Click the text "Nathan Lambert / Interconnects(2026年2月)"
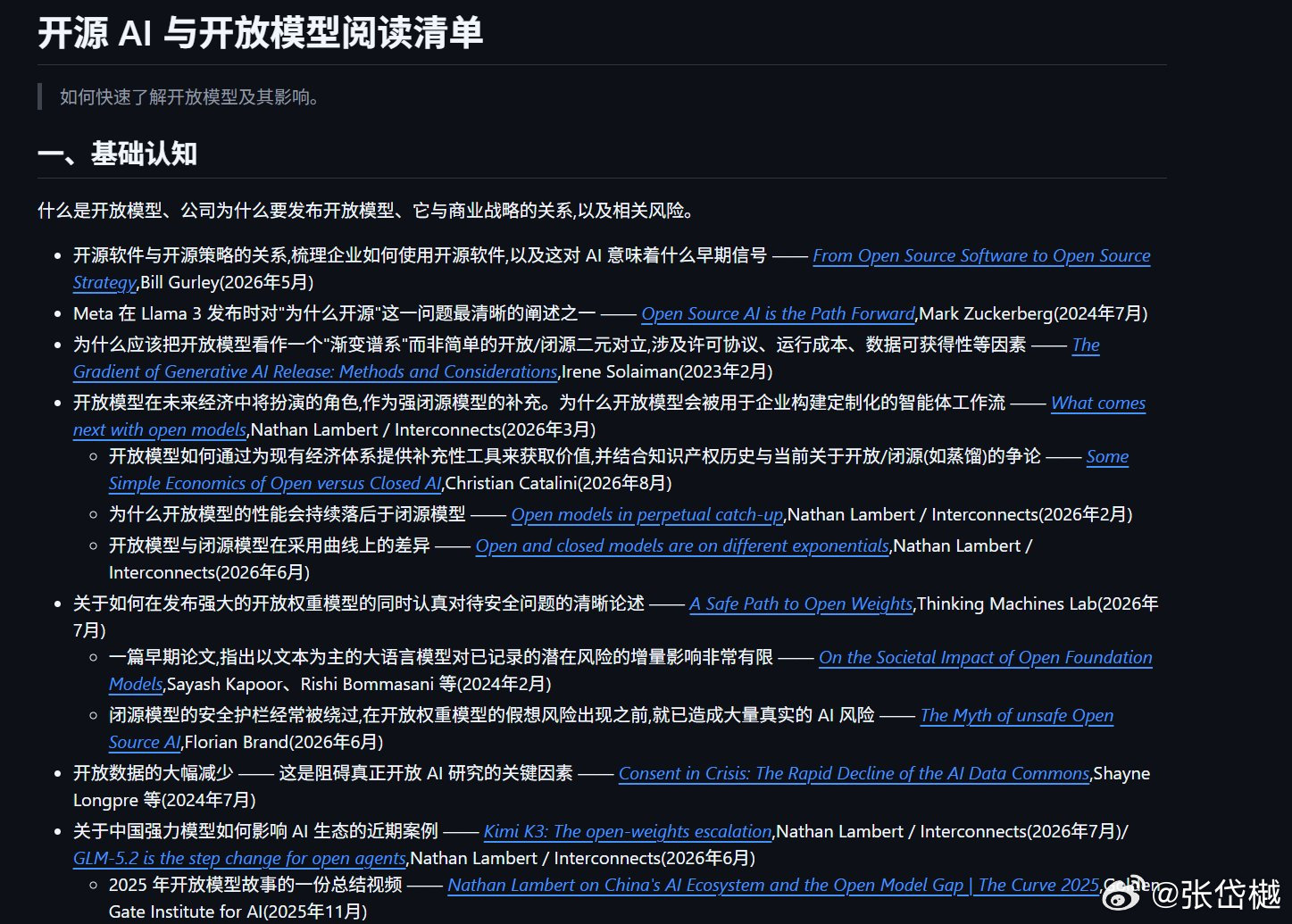The image size is (1292, 924). click(x=960, y=514)
